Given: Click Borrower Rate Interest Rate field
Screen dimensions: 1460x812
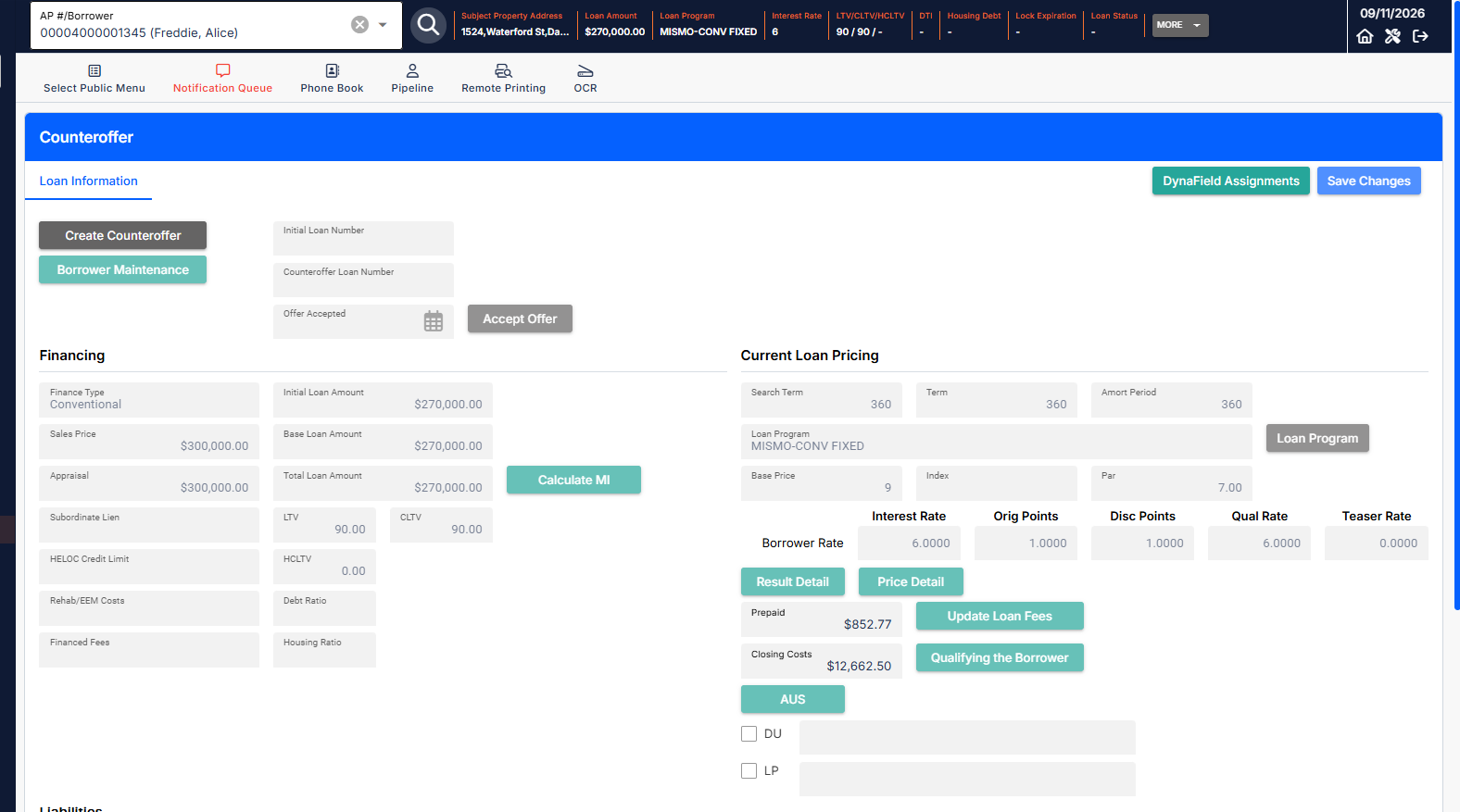Looking at the screenshot, I should 909,543.
